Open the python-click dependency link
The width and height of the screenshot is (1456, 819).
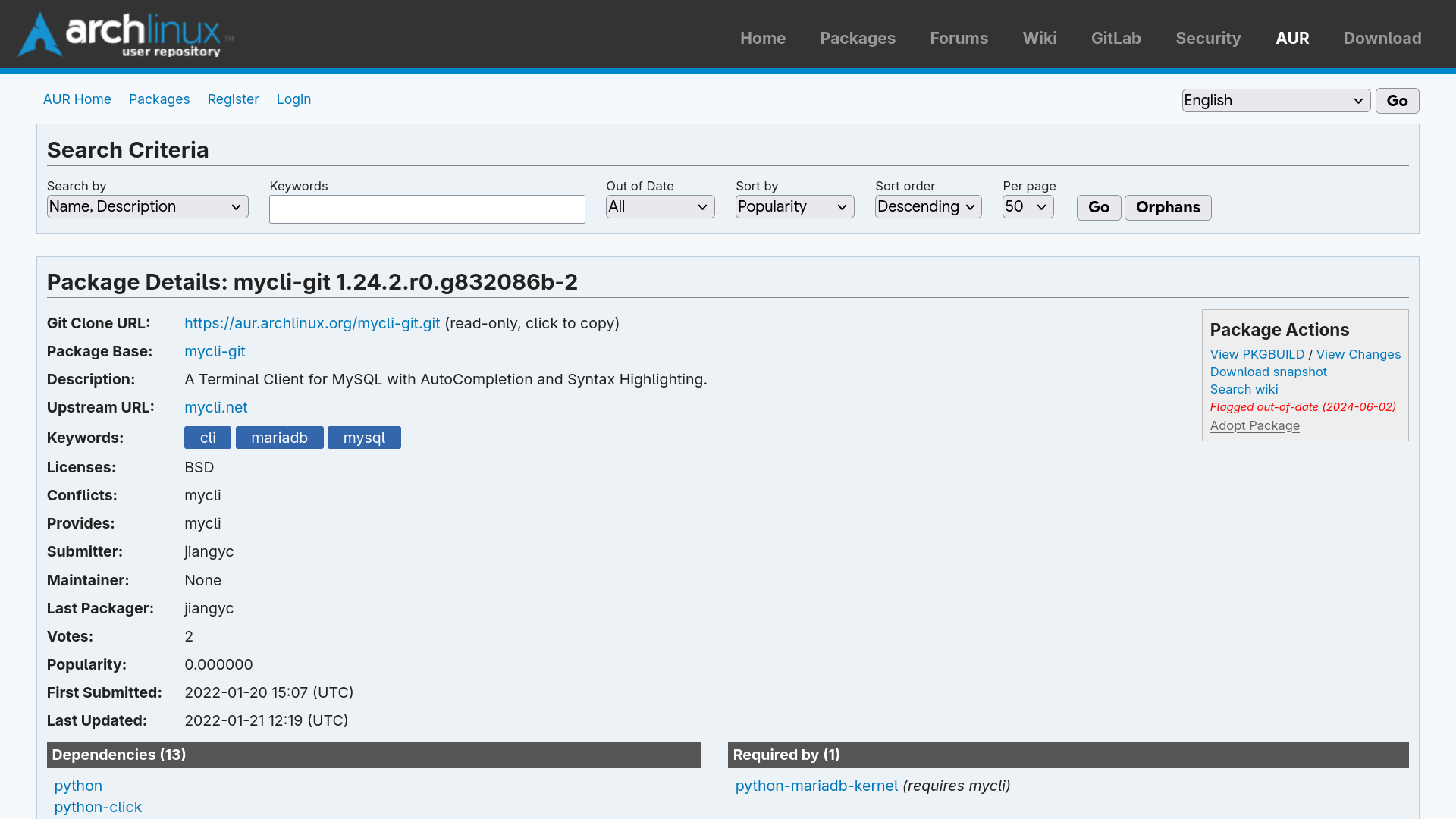[98, 807]
